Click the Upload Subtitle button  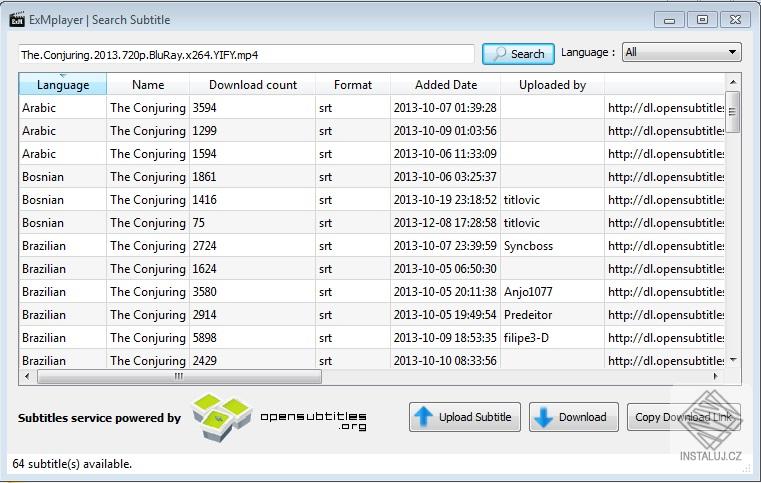[465, 417]
